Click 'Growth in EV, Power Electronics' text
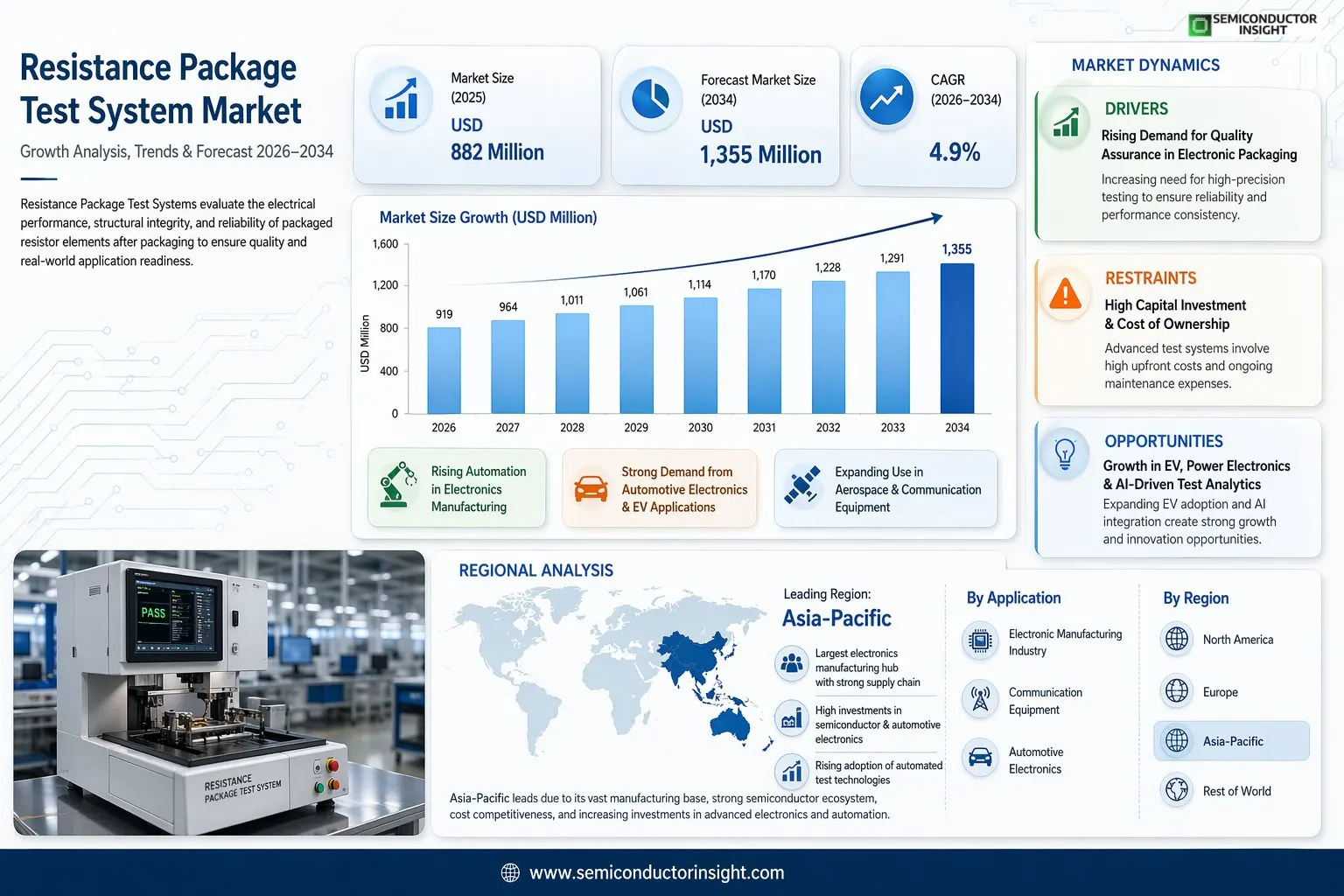The image size is (1344, 896). pyautogui.click(x=1196, y=475)
